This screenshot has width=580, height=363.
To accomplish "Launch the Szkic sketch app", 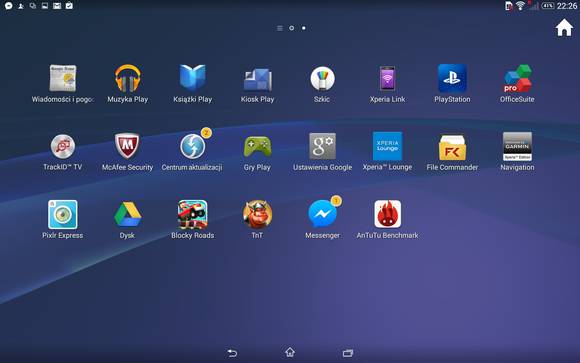I will coord(322,78).
